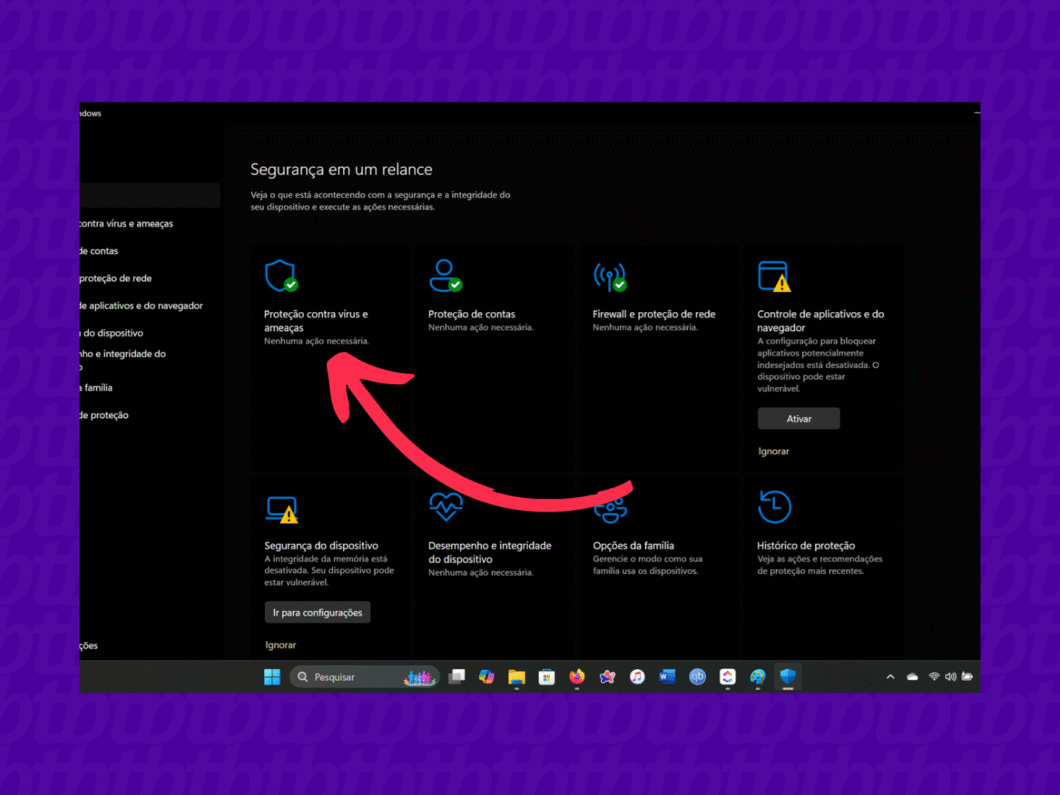Open sidebar item 'do dispositivo'
The height and width of the screenshot is (795, 1060).
tap(112, 333)
